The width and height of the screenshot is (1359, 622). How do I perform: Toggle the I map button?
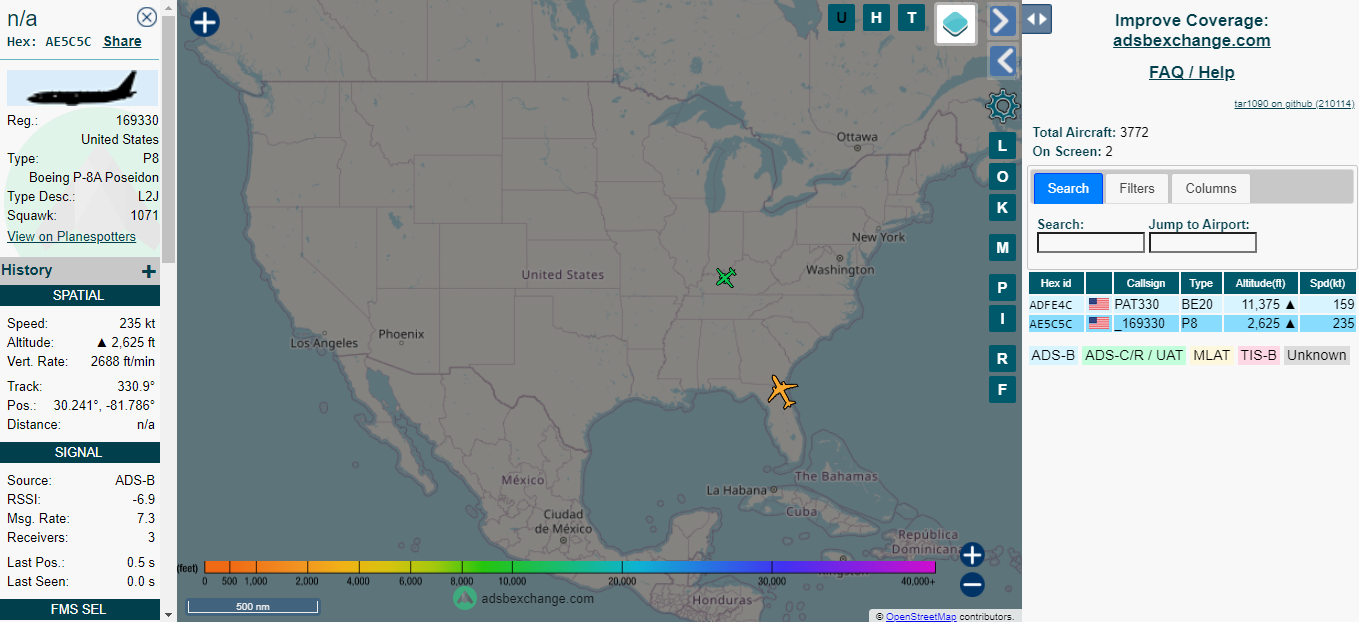coord(1003,318)
